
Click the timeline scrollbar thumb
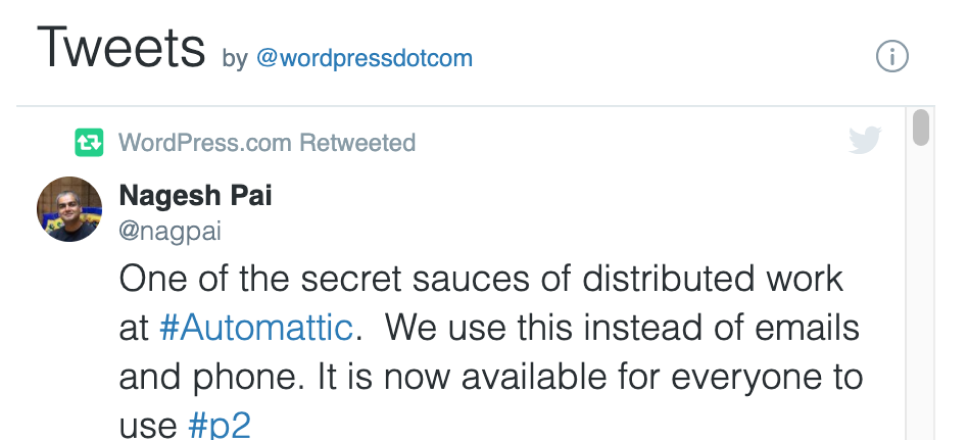[x=921, y=129]
